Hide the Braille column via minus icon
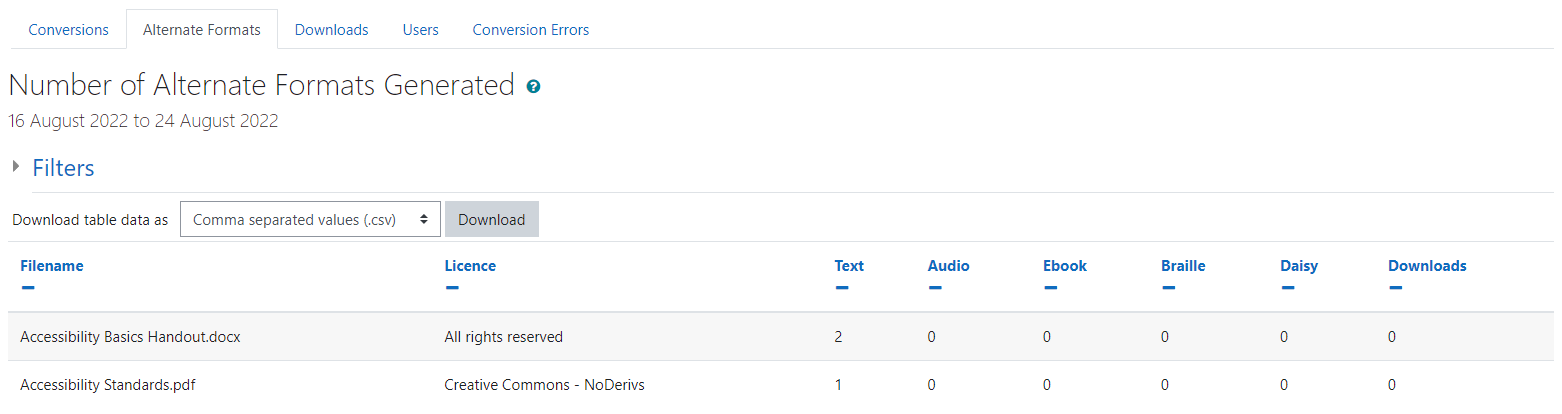The image size is (1562, 414). [1168, 288]
